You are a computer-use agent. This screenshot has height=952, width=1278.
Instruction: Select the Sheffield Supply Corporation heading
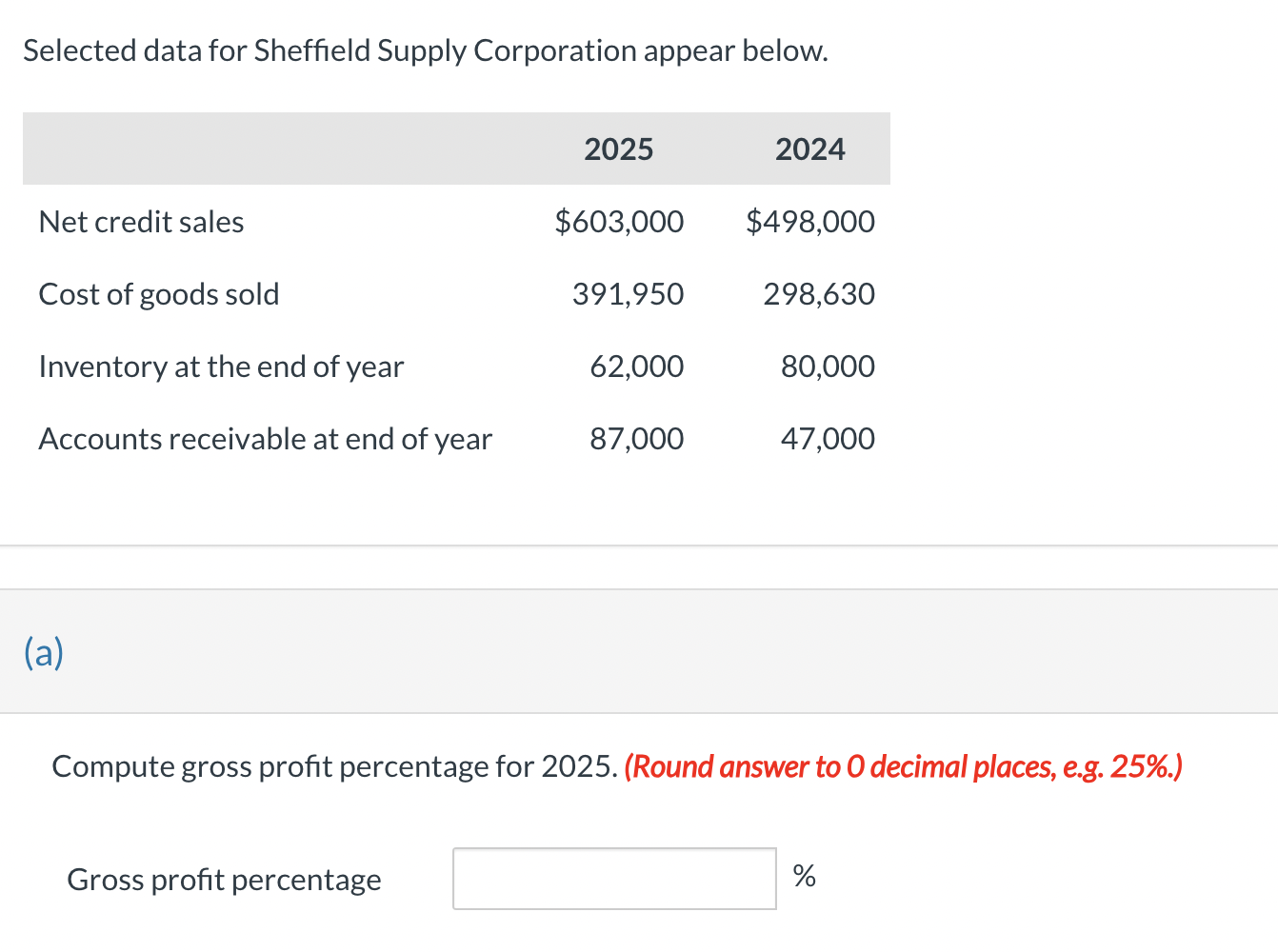427,50
